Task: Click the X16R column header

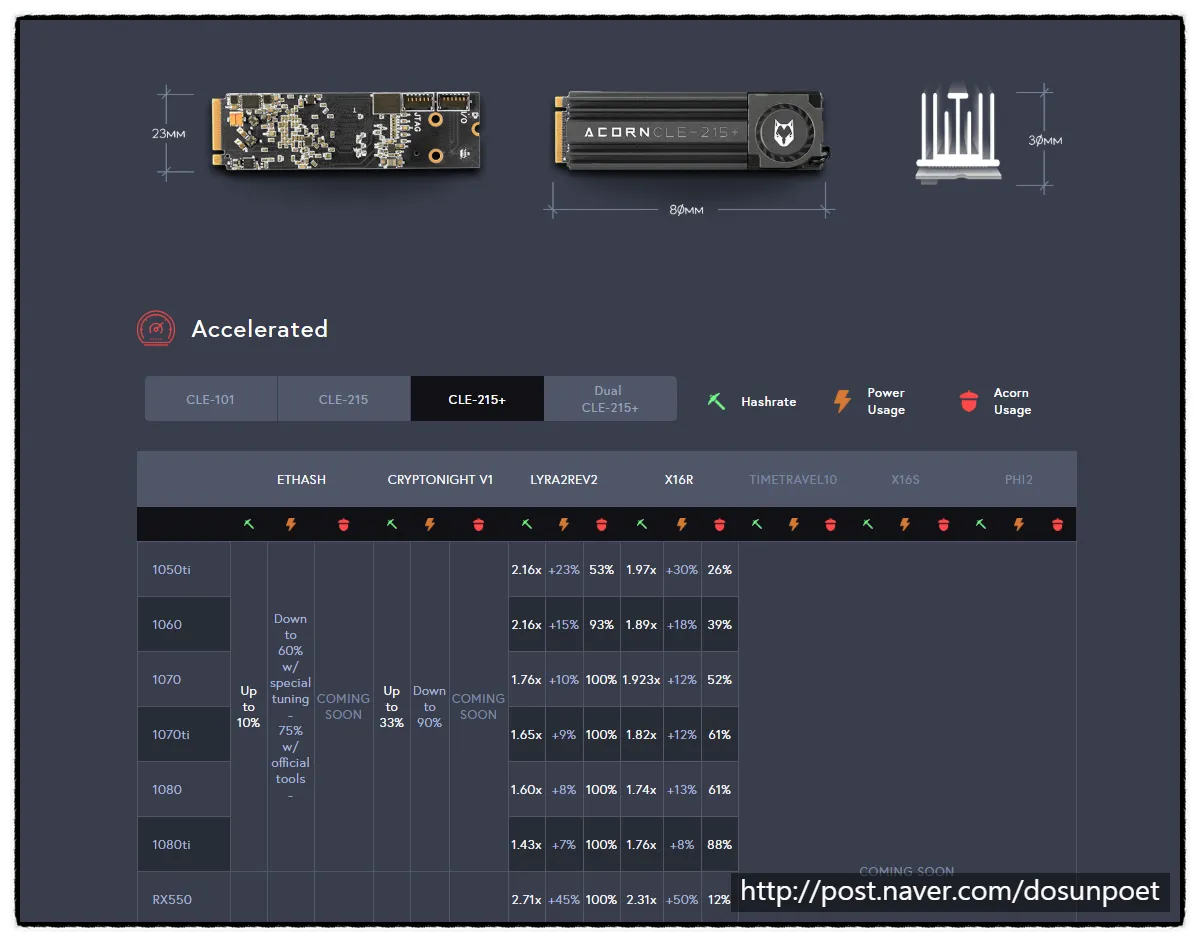Action: 679,480
